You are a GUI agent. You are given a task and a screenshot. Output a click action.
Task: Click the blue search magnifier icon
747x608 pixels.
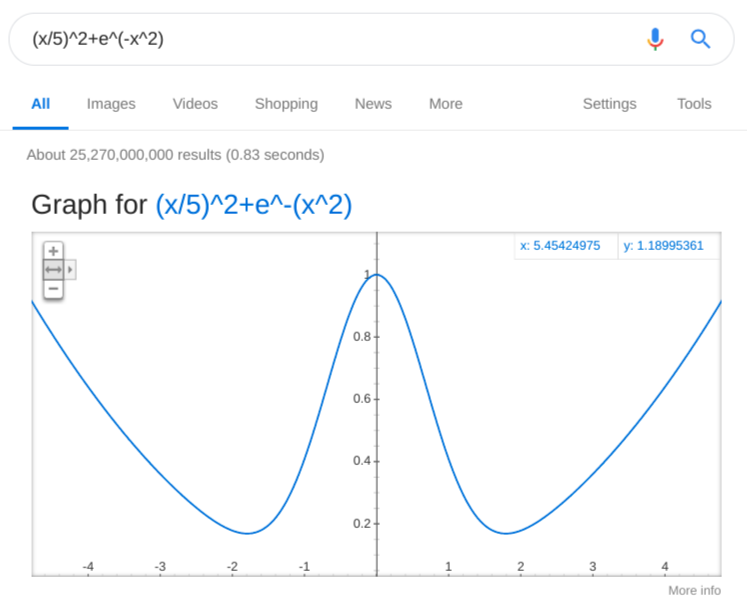coord(700,39)
